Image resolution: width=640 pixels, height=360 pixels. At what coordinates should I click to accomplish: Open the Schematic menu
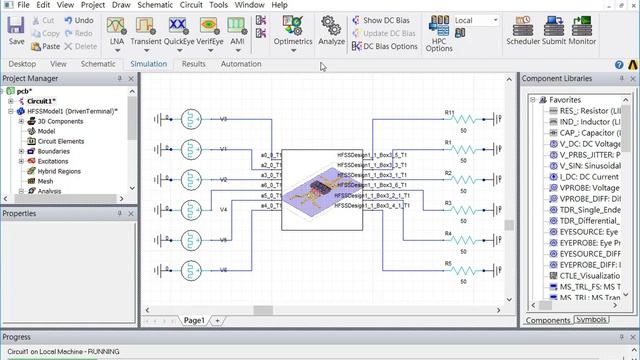155,5
